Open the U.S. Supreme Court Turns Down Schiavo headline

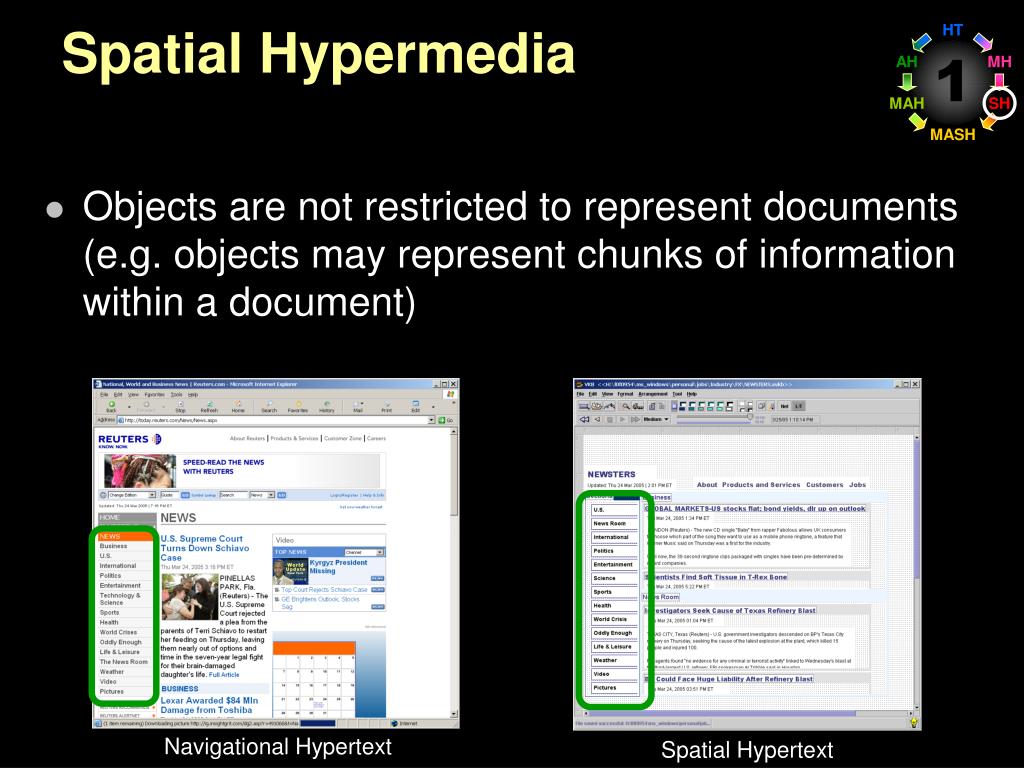coord(204,548)
